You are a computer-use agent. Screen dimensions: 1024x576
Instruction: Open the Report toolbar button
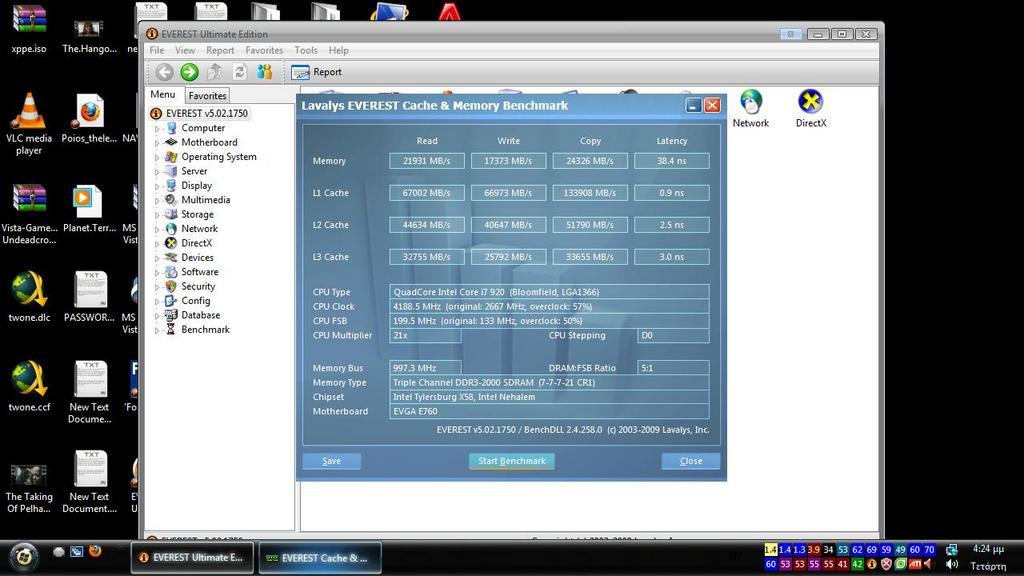[x=317, y=72]
